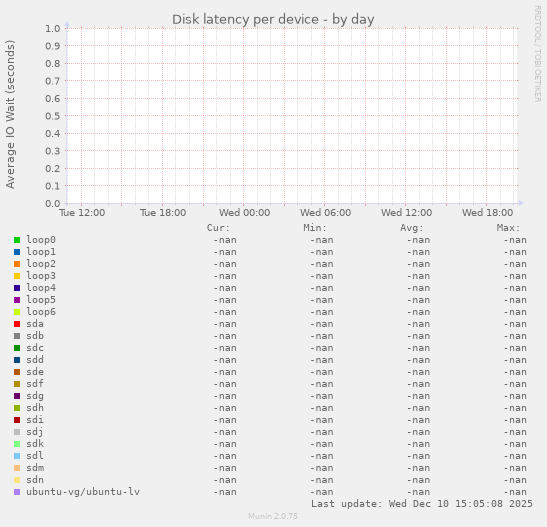This screenshot has height=527, width=547.
Task: Click the gray sdb legend swatch
Action: coord(17,336)
